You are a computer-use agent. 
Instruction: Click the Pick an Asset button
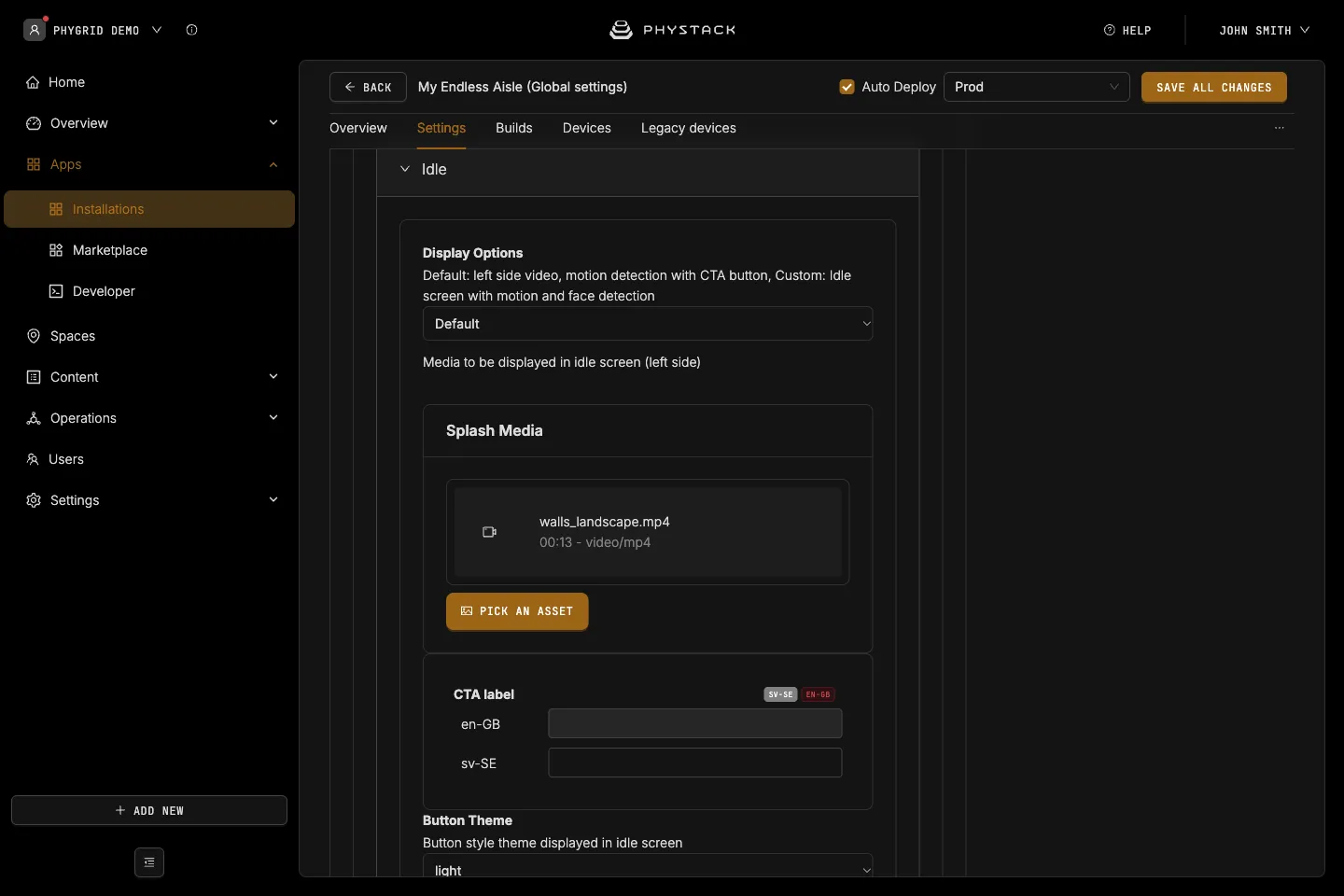coord(517,611)
